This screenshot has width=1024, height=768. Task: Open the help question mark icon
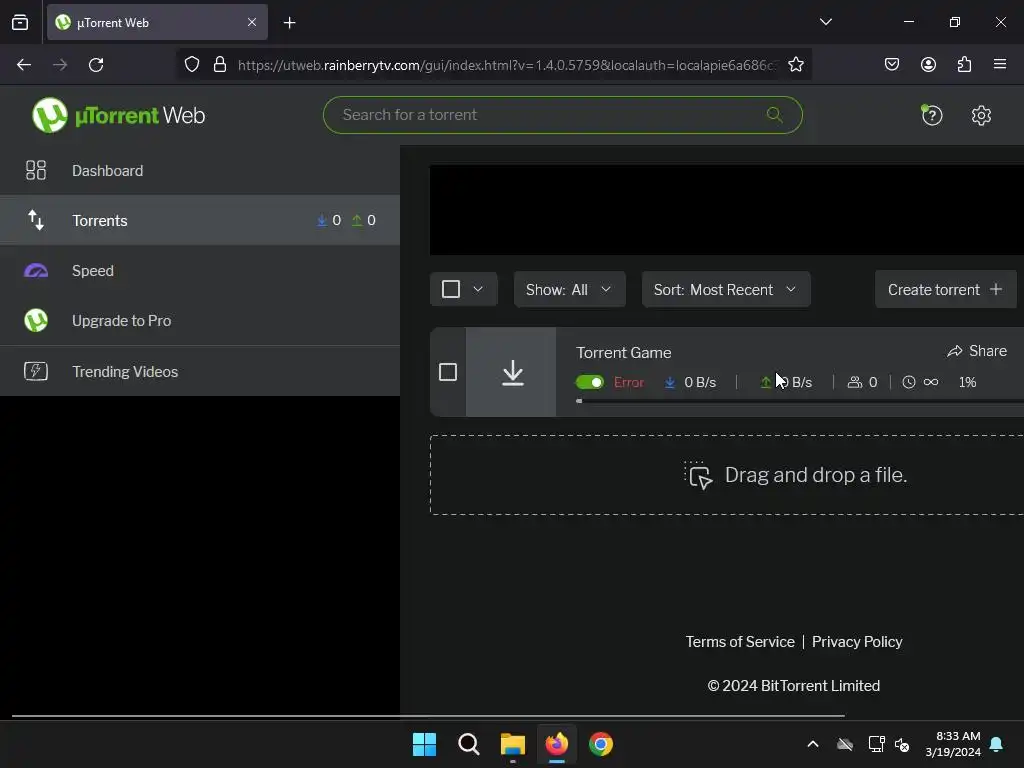click(931, 116)
